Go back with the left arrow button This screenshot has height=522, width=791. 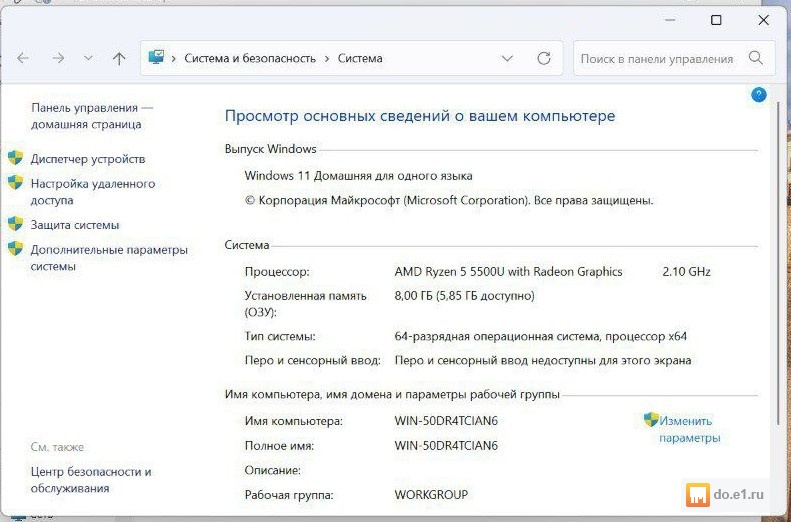pyautogui.click(x=23, y=59)
